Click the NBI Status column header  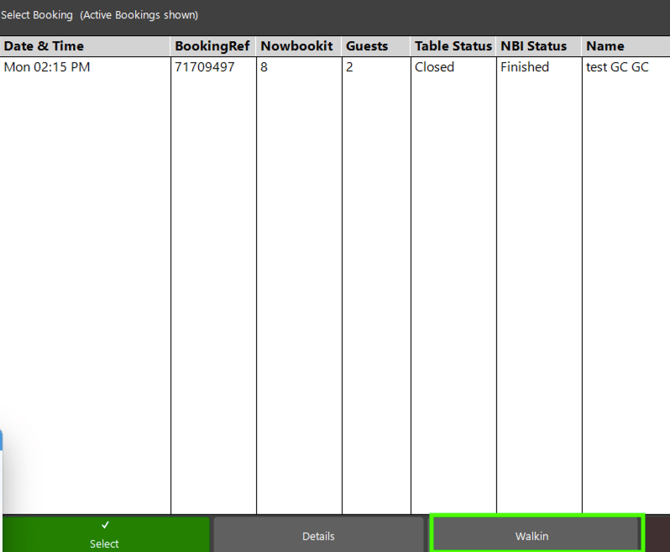(x=534, y=46)
